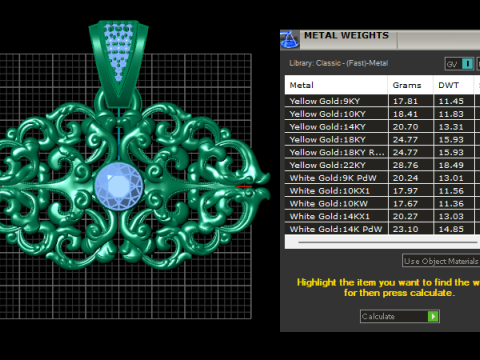Screen dimensions: 480x360
Task: Select the White Gold:10KX1 row
Action: coord(382,191)
